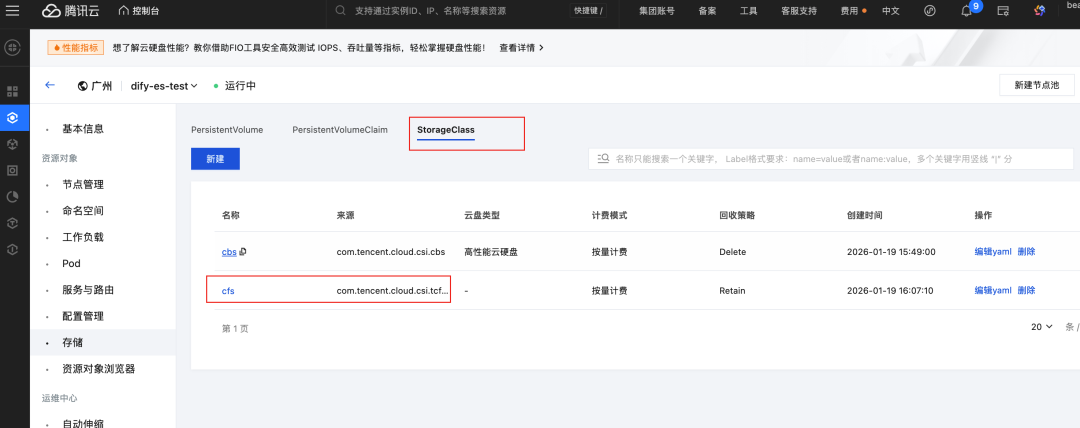Click the Retain reclaim policy cell
The width and height of the screenshot is (1080, 428).
tap(732, 291)
